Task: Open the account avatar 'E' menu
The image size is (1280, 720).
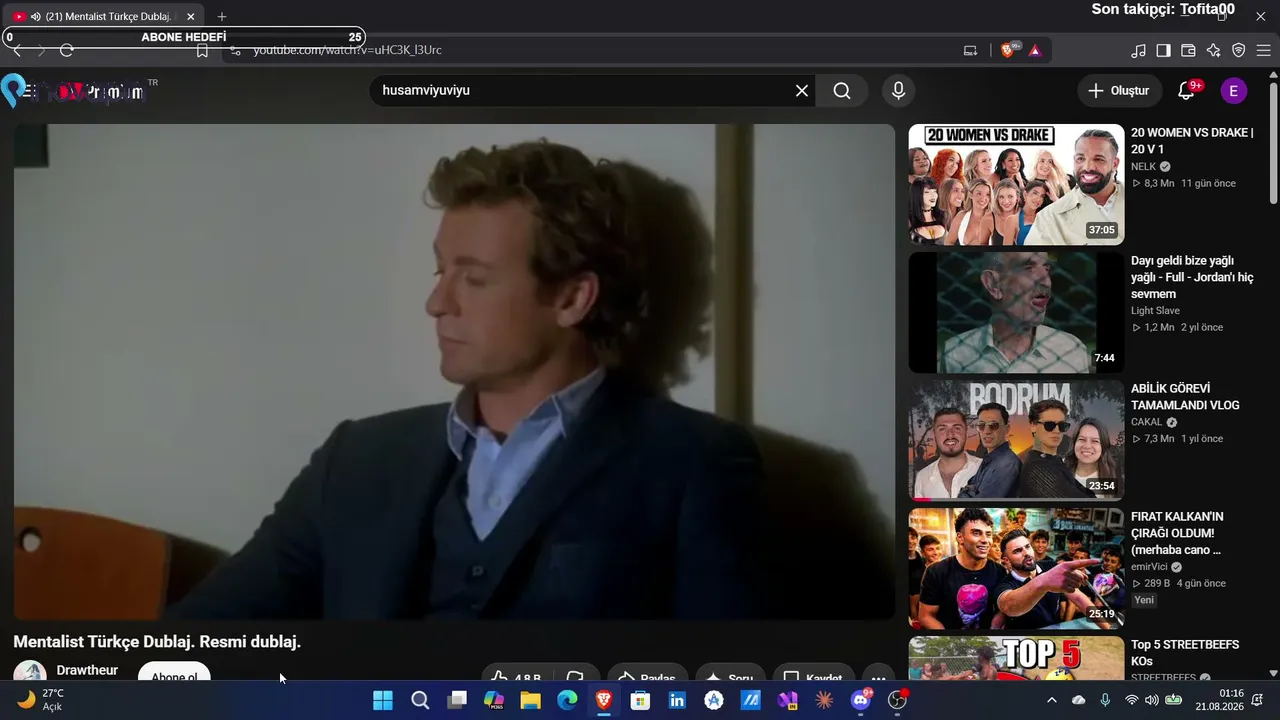Action: tap(1233, 91)
